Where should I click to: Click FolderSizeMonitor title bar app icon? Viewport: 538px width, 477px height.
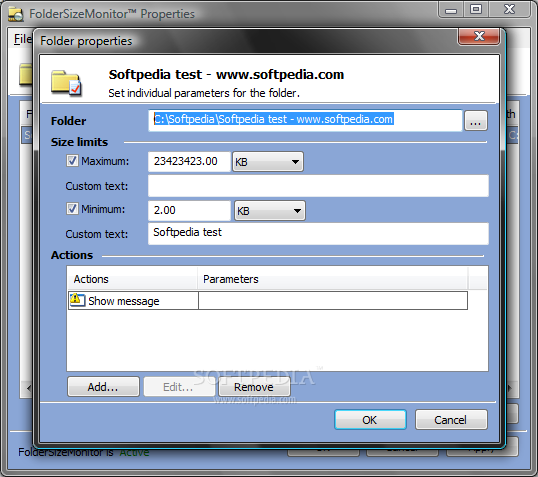tap(16, 14)
